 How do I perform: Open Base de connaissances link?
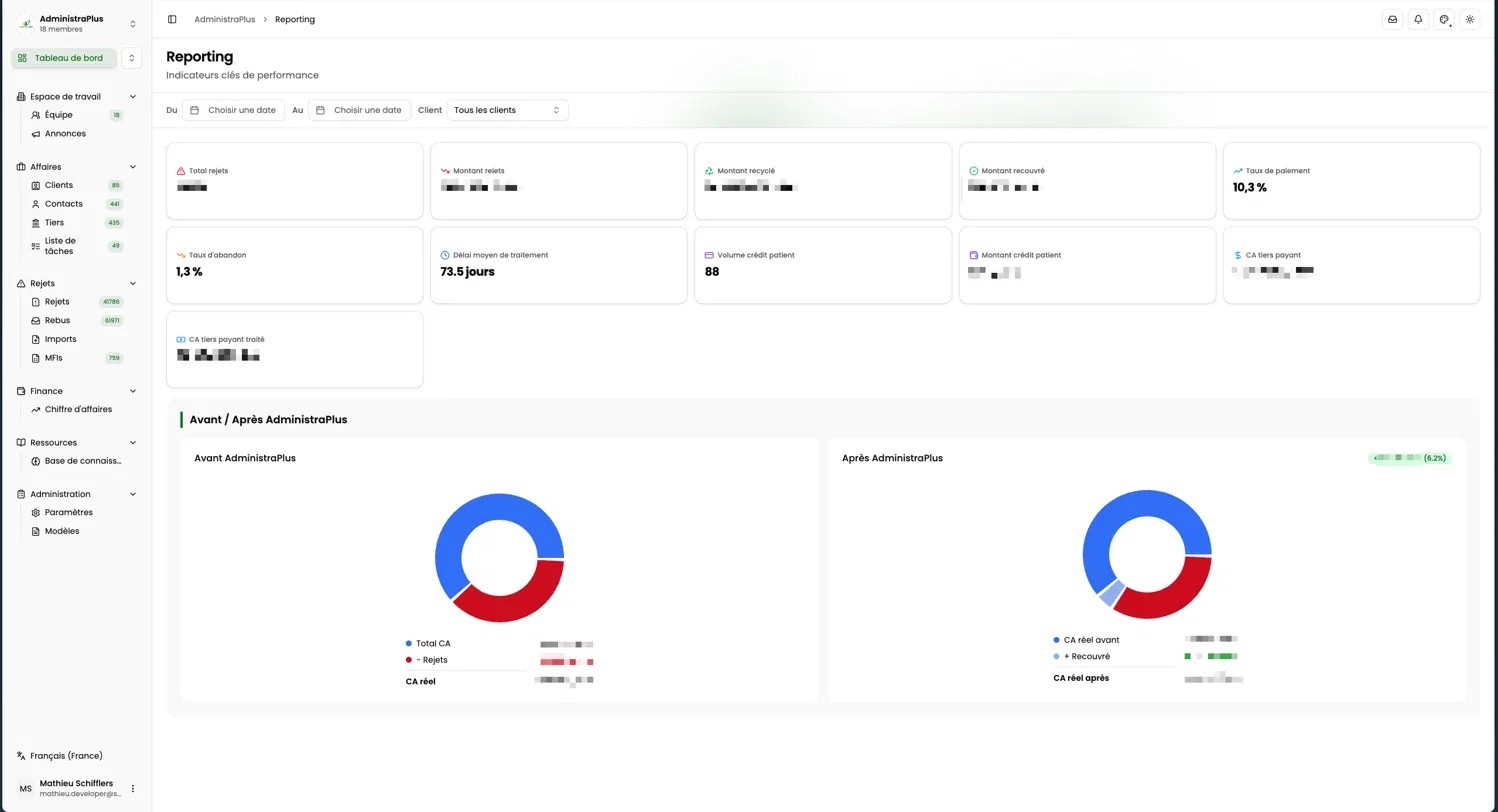[76, 461]
